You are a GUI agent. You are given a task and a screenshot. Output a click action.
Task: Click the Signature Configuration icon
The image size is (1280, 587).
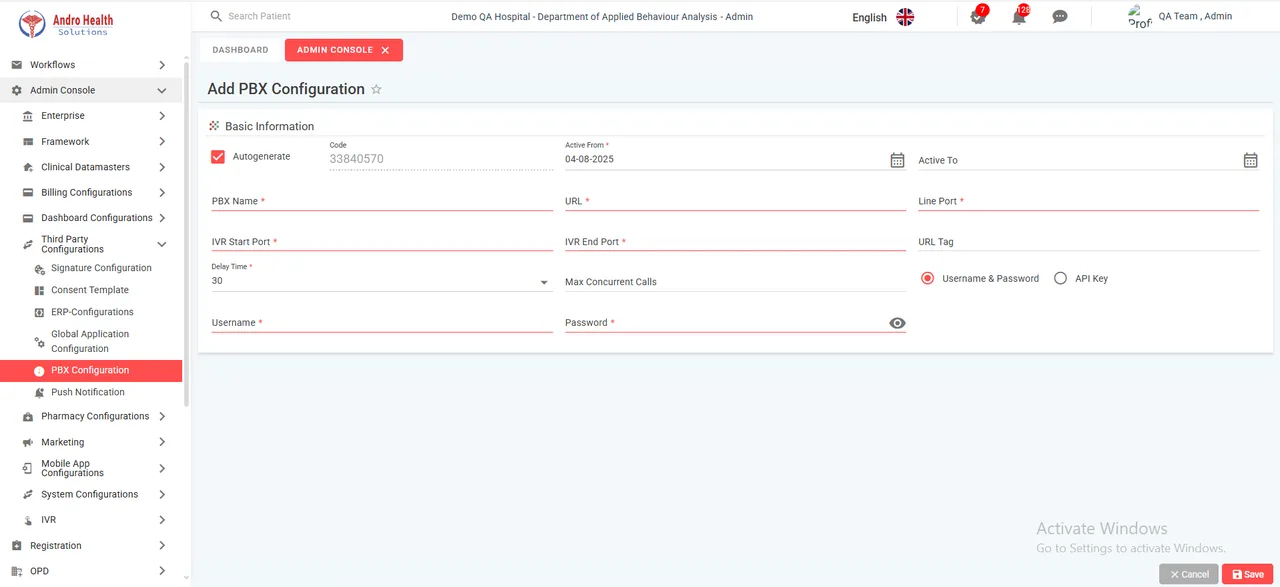(x=39, y=269)
